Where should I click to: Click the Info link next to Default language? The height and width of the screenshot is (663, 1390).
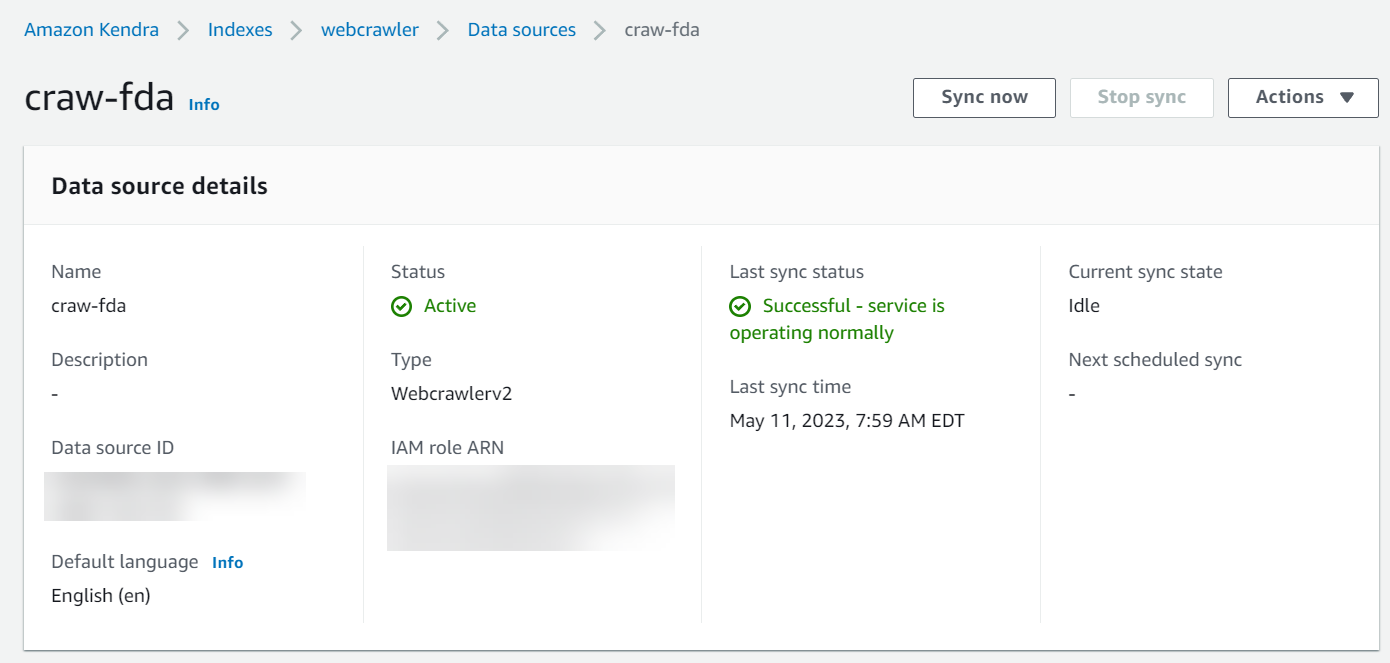(x=227, y=562)
